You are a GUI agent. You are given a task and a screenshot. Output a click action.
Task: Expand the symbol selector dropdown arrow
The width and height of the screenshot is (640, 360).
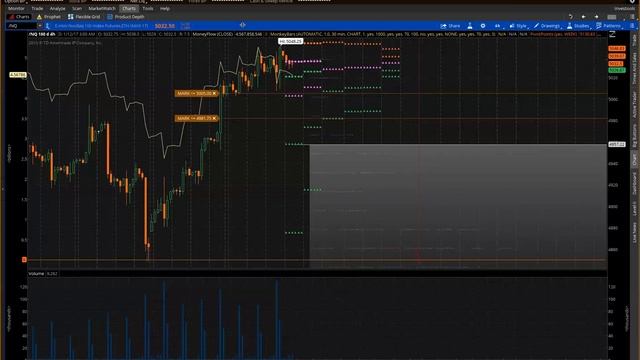tap(40, 26)
